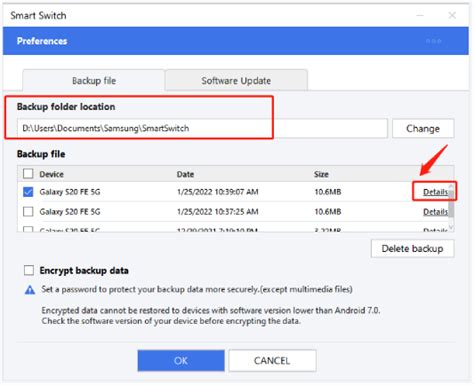Screen dimensions: 474x385
Task: Select the date 1/25/2022 10:39:07 AM cell
Action: pyautogui.click(x=218, y=192)
